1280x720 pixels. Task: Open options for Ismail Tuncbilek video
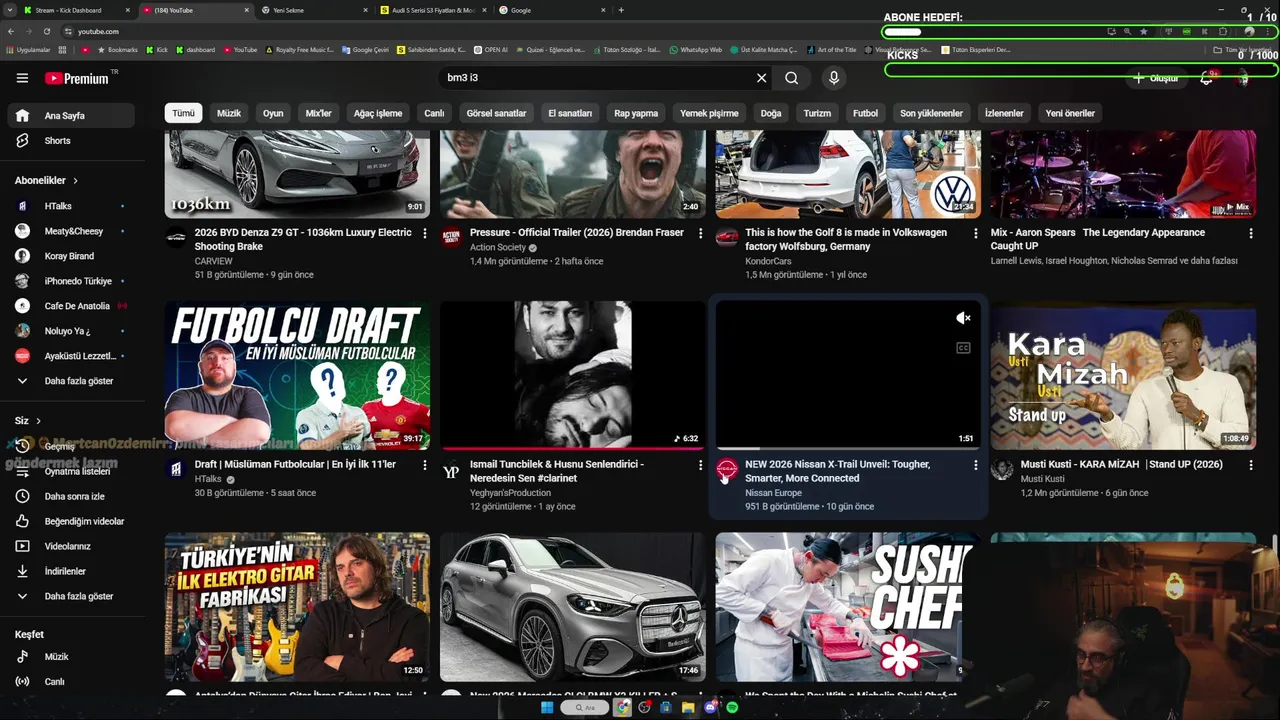(700, 465)
